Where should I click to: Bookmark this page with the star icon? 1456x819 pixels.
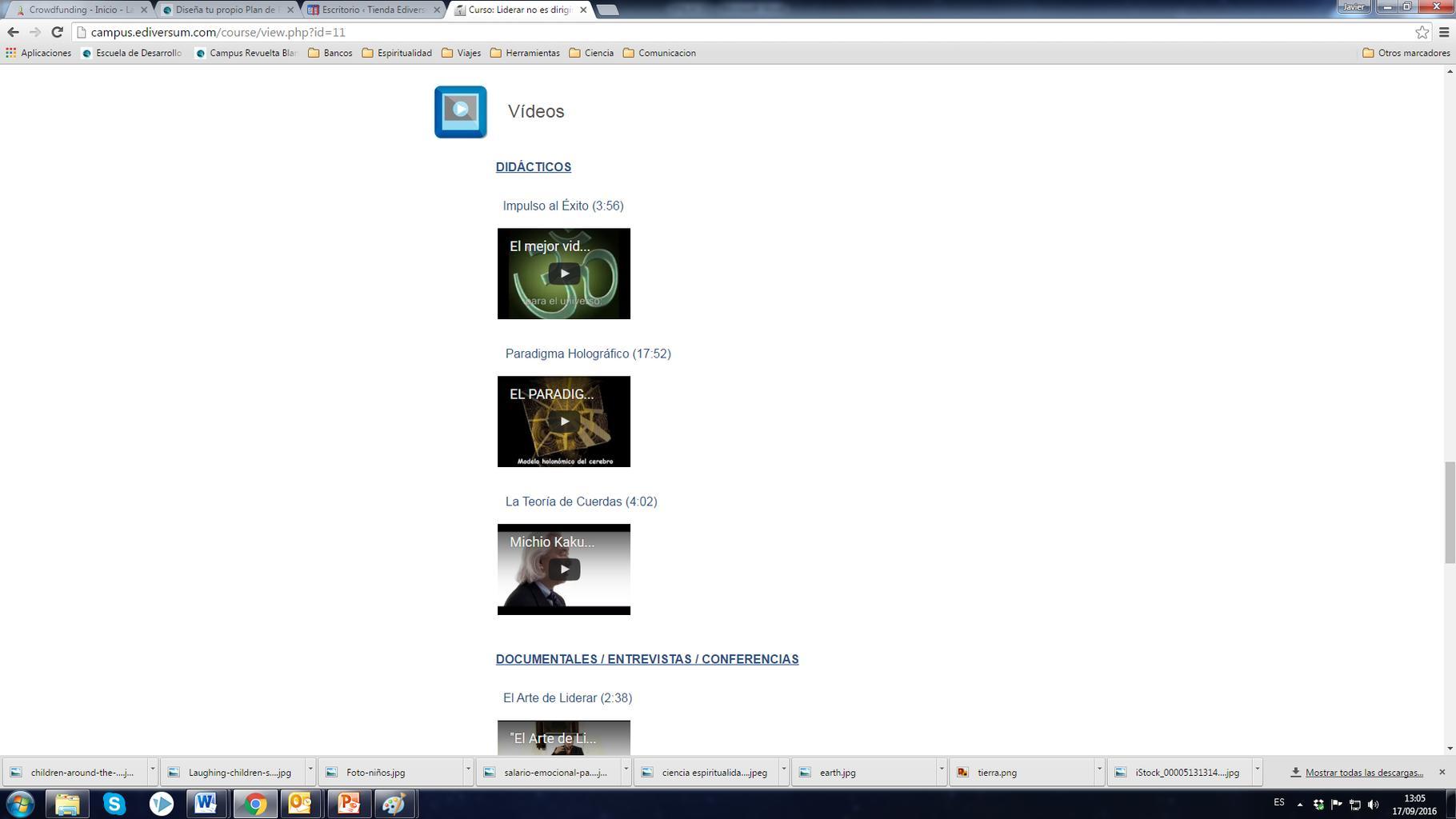(x=1422, y=32)
